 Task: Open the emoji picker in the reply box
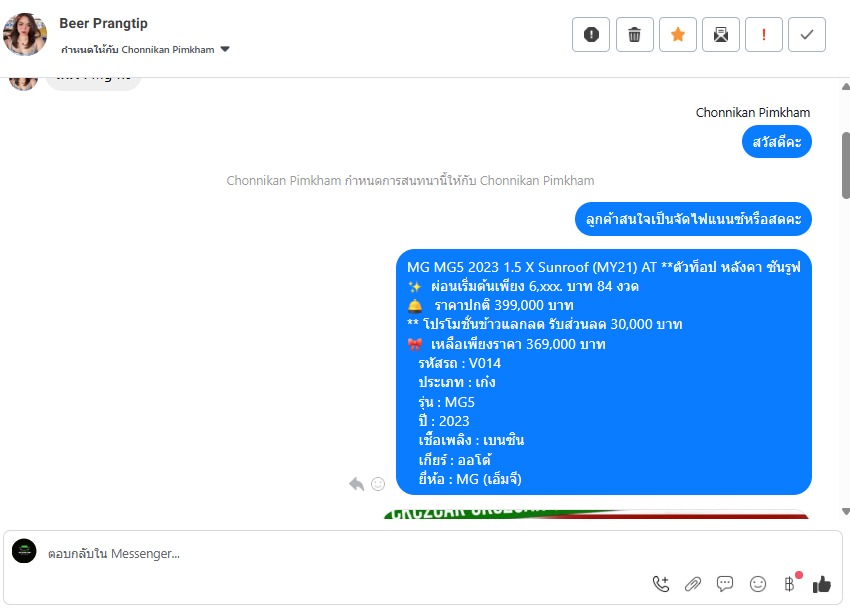click(757, 584)
